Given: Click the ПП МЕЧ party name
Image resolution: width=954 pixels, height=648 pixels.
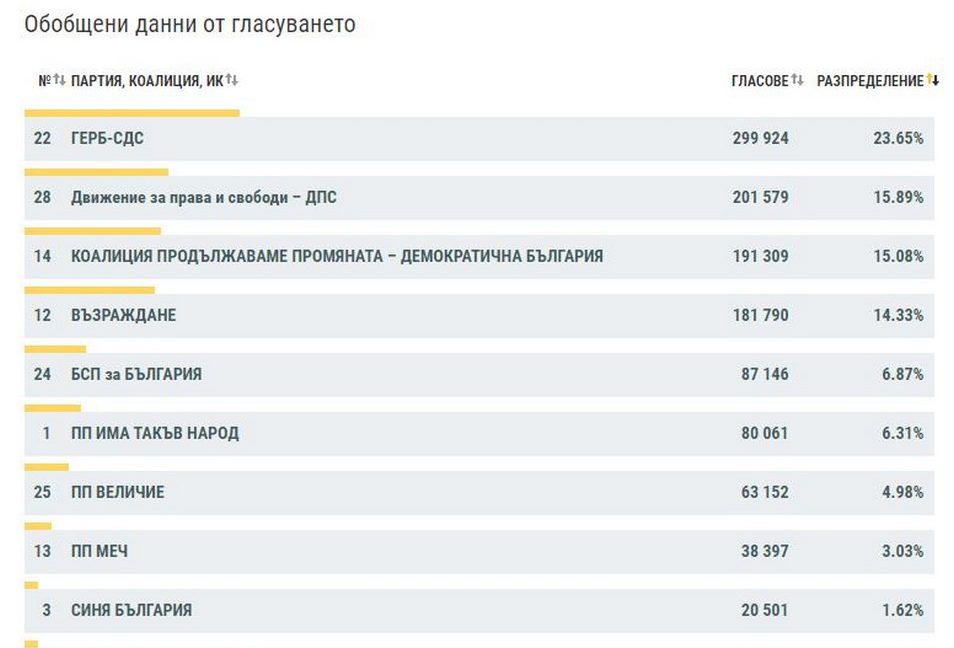Looking at the screenshot, I should (99, 552).
